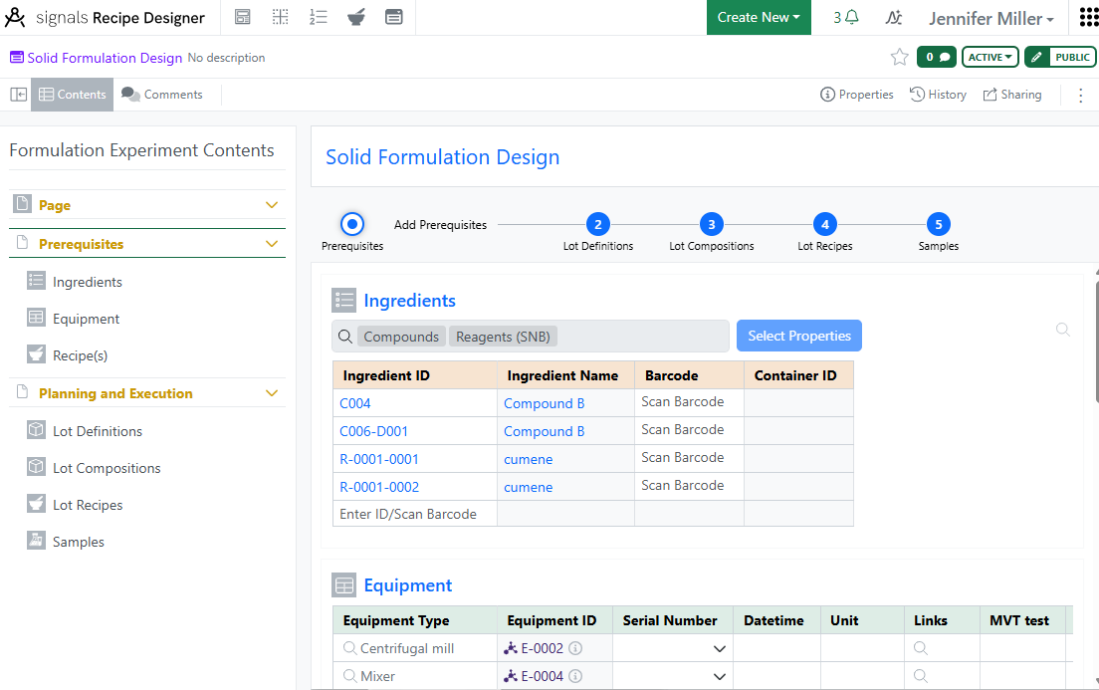Switch to the Comments tab
This screenshot has width=1099, height=690.
(x=162, y=95)
